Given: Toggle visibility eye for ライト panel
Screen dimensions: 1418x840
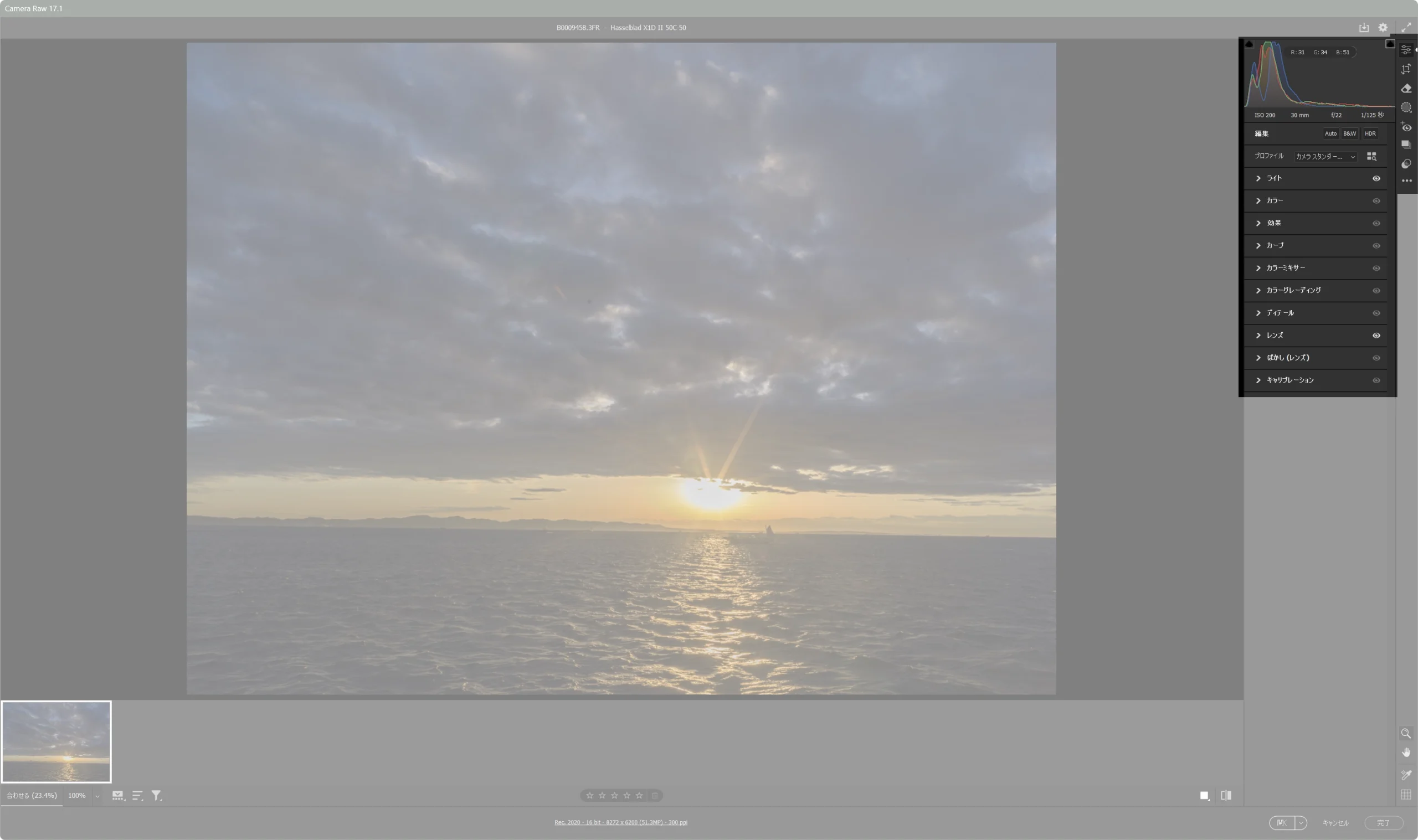Looking at the screenshot, I should coord(1376,178).
